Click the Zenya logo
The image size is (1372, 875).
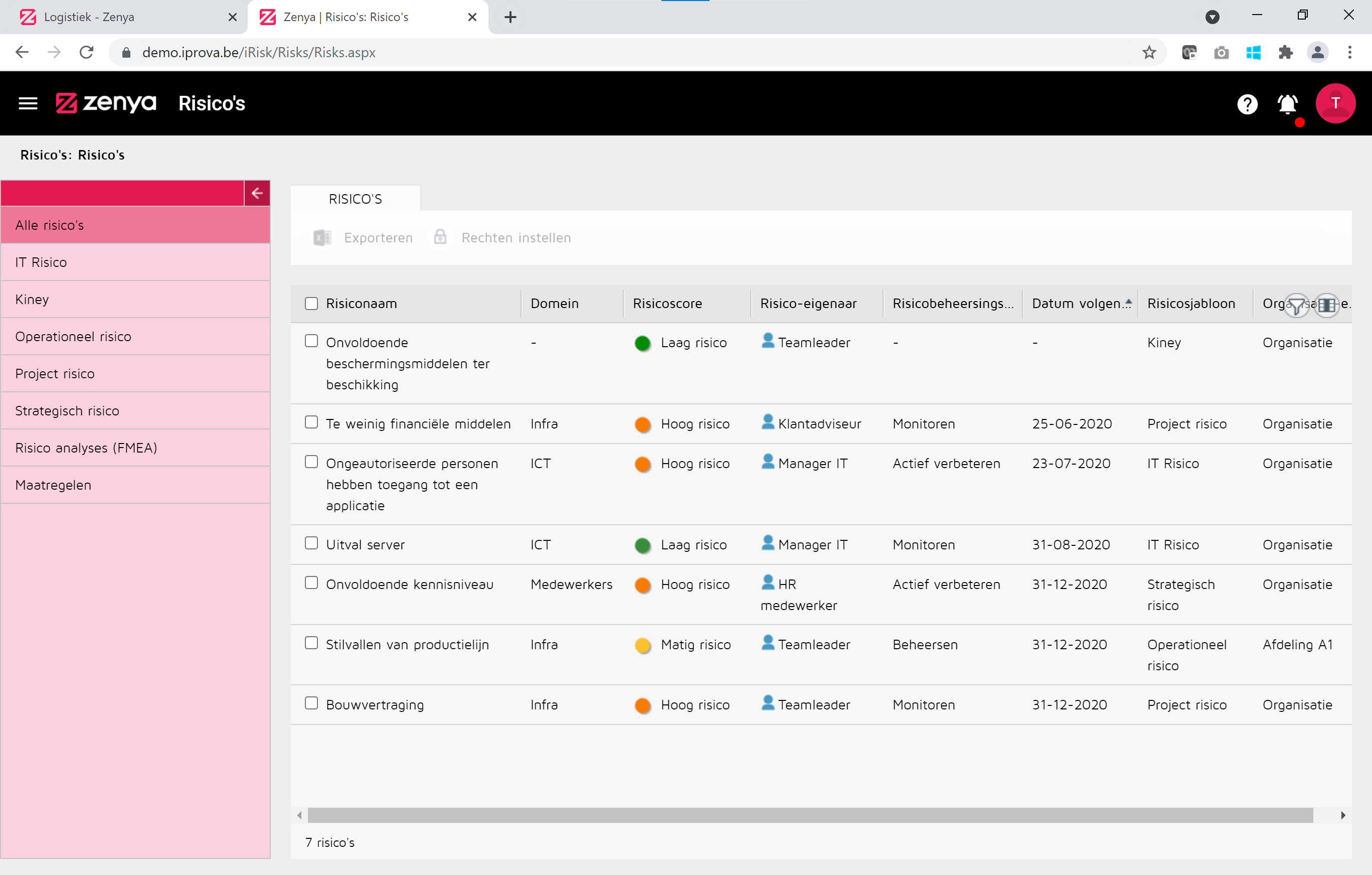106,103
